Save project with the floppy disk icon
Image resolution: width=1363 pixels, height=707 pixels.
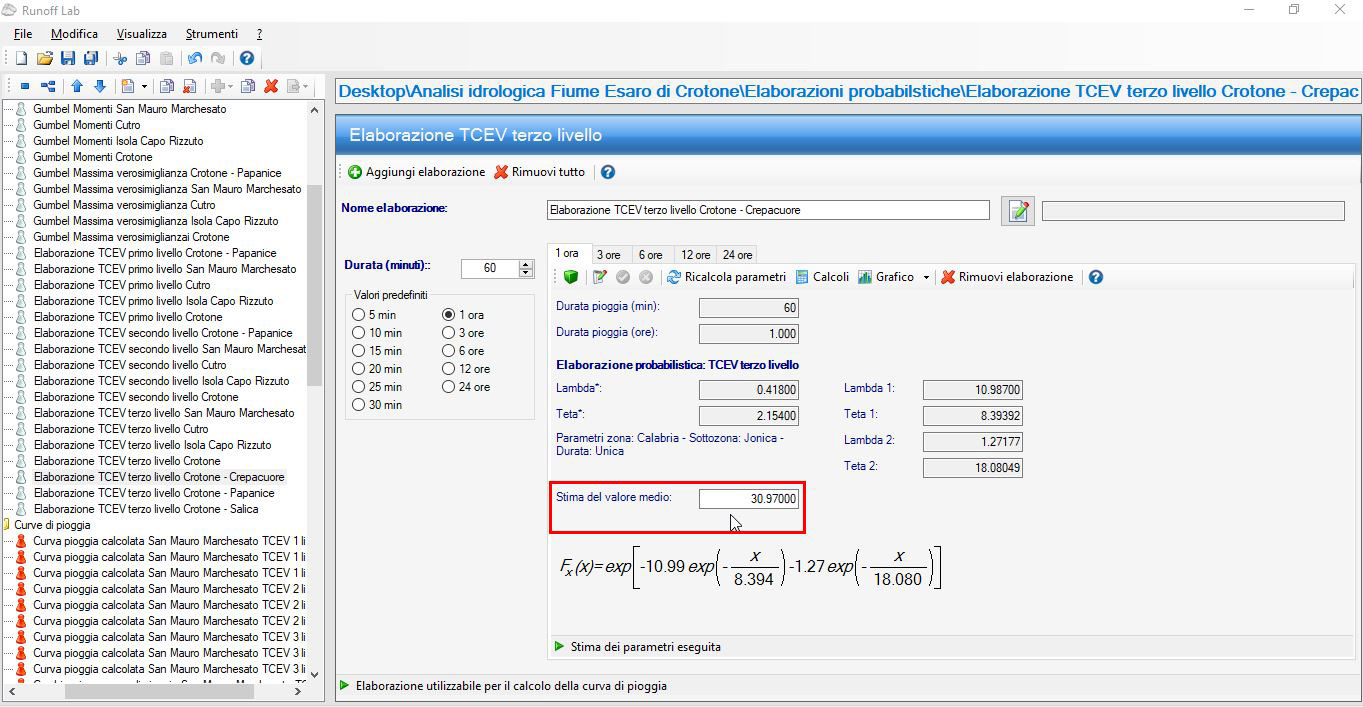[x=68, y=59]
